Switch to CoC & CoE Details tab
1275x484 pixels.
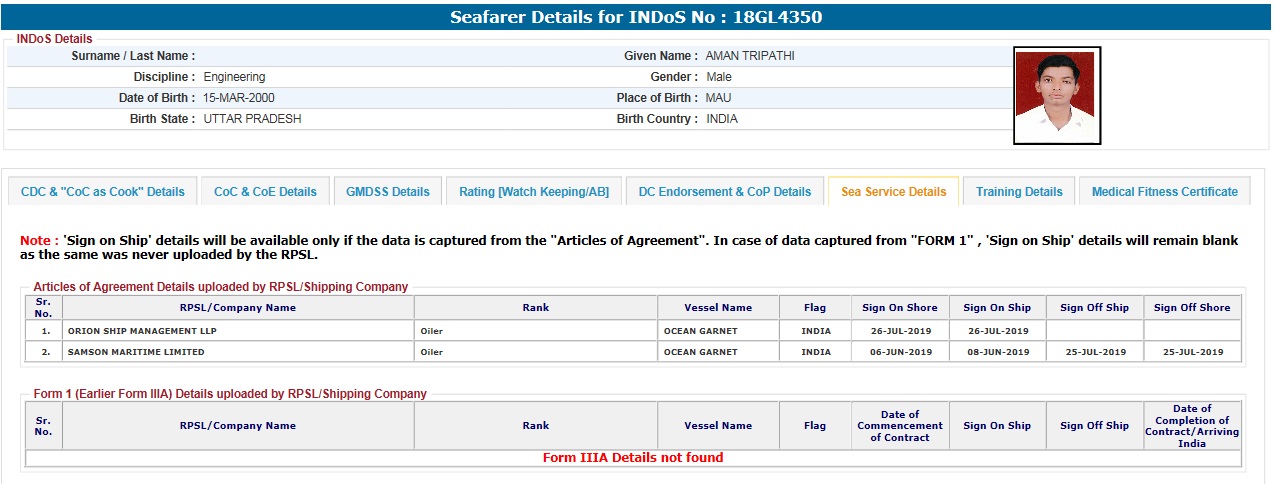click(x=265, y=192)
